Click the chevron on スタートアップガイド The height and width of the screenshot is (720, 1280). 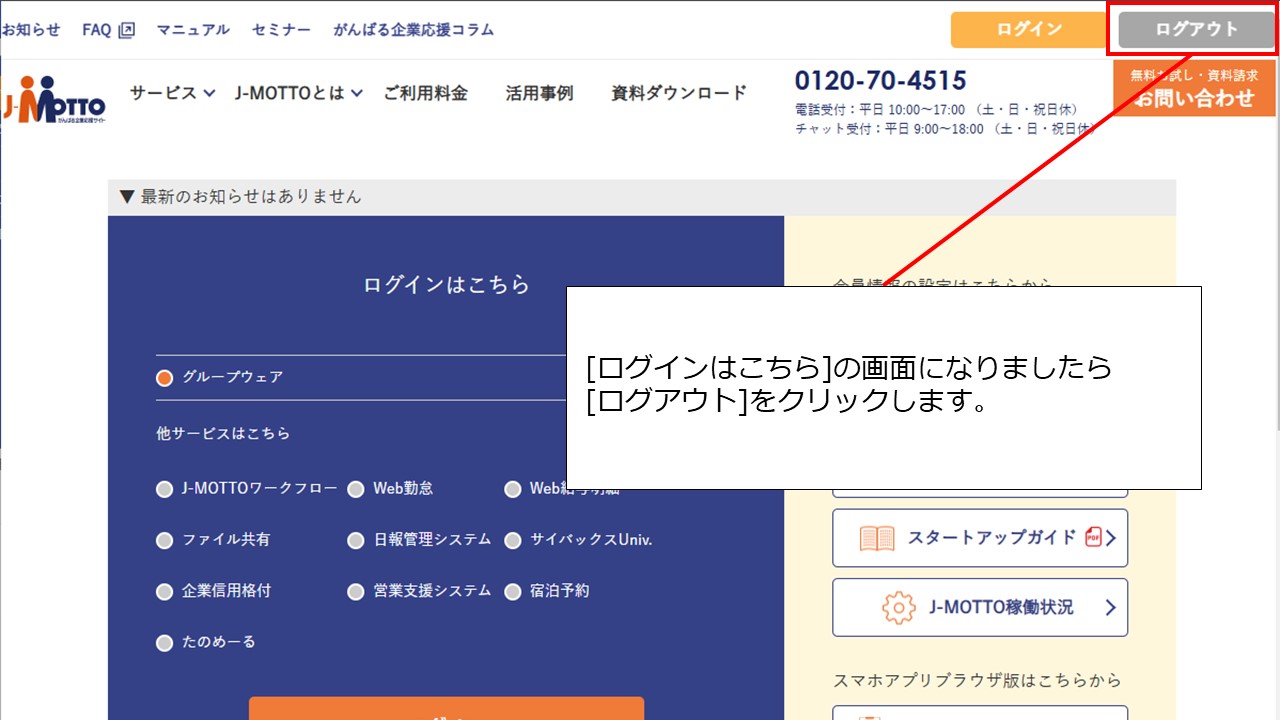[1110, 538]
